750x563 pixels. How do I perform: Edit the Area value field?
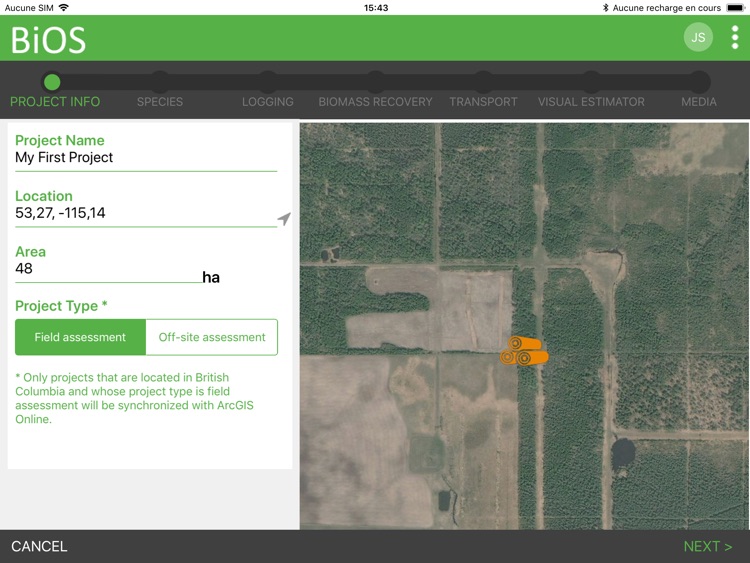tap(109, 269)
